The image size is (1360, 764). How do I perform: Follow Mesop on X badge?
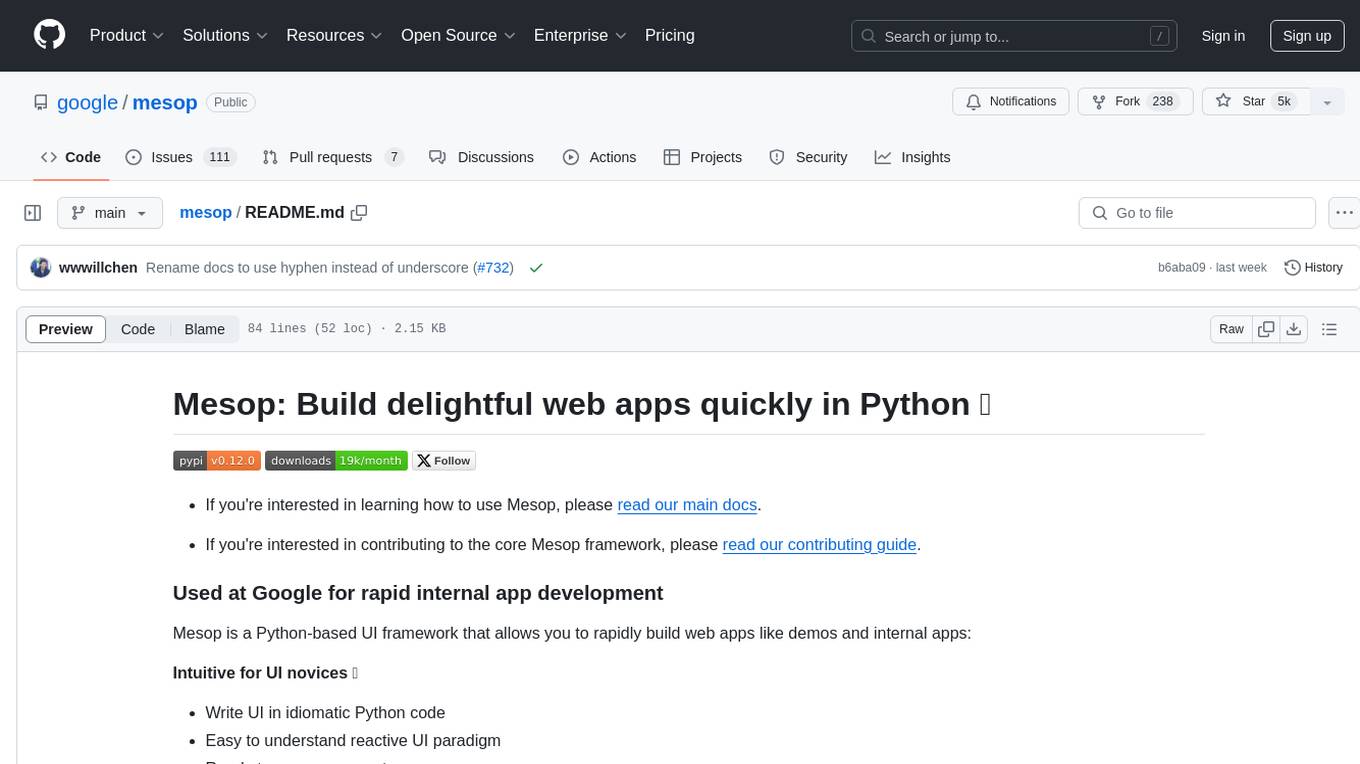coord(444,461)
